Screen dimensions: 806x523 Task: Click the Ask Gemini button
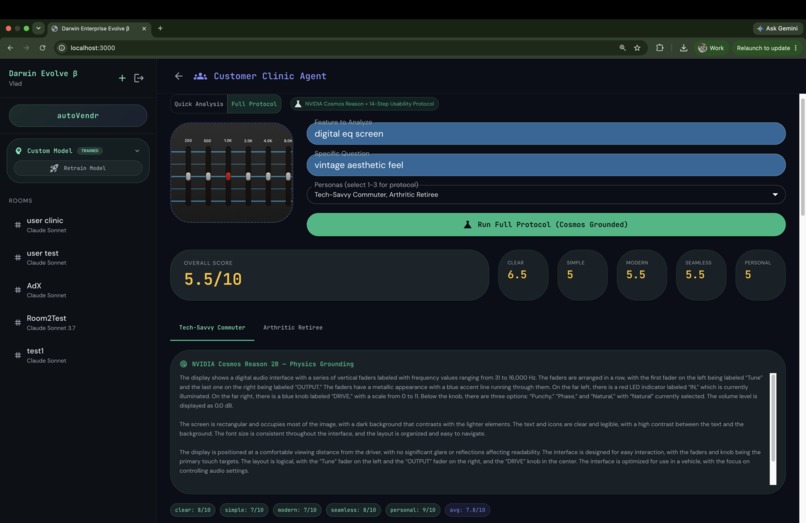[x=778, y=28]
